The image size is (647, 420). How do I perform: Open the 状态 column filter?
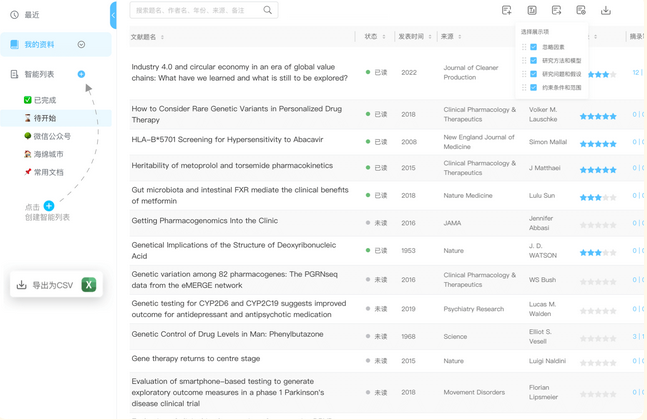(x=384, y=37)
